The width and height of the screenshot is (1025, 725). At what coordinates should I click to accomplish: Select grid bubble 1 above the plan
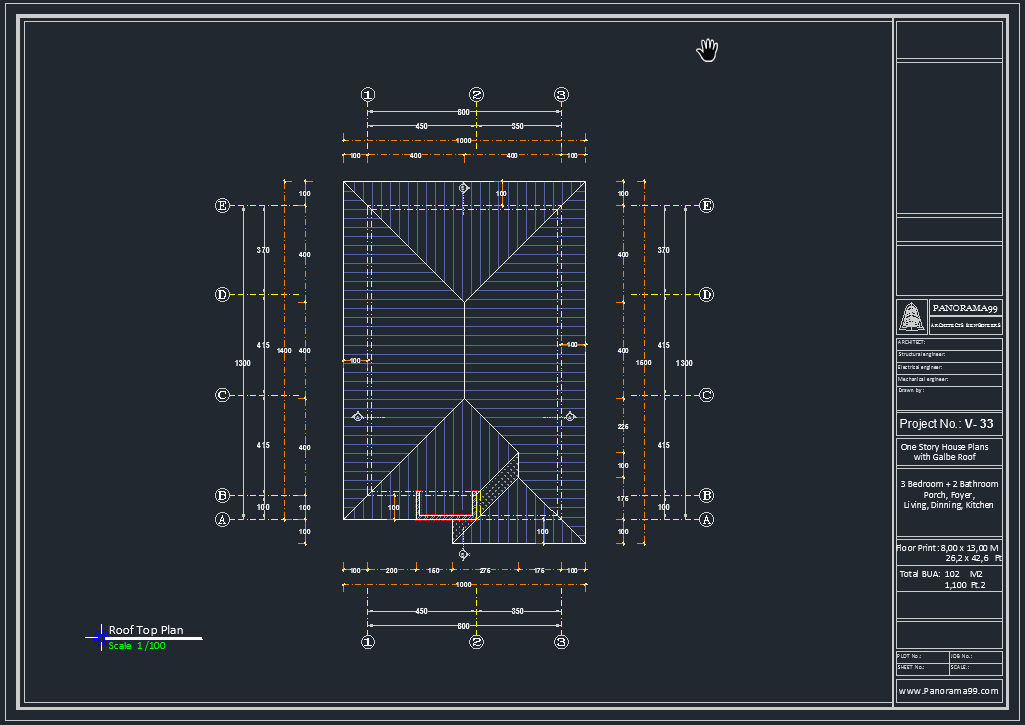[368, 95]
